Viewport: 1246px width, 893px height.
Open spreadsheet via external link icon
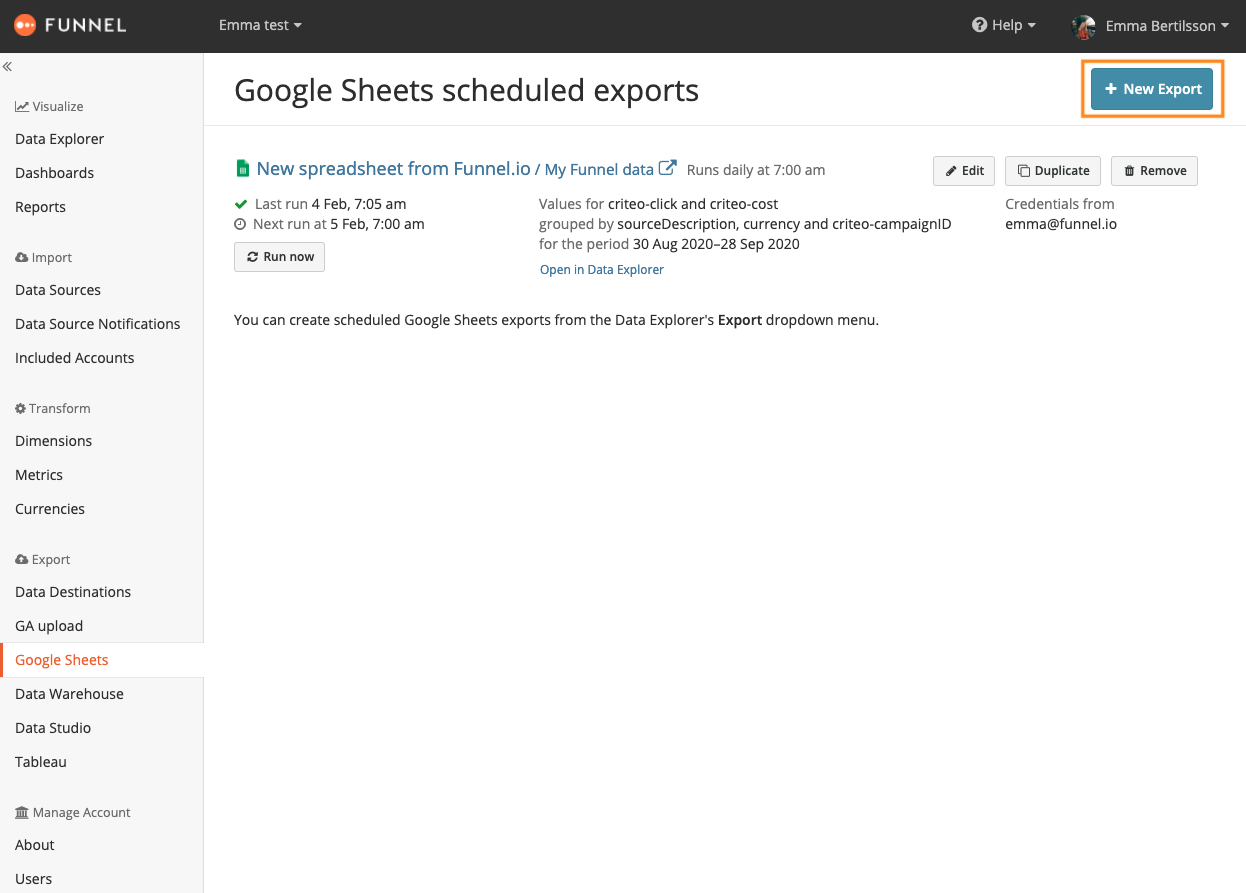[x=668, y=168]
